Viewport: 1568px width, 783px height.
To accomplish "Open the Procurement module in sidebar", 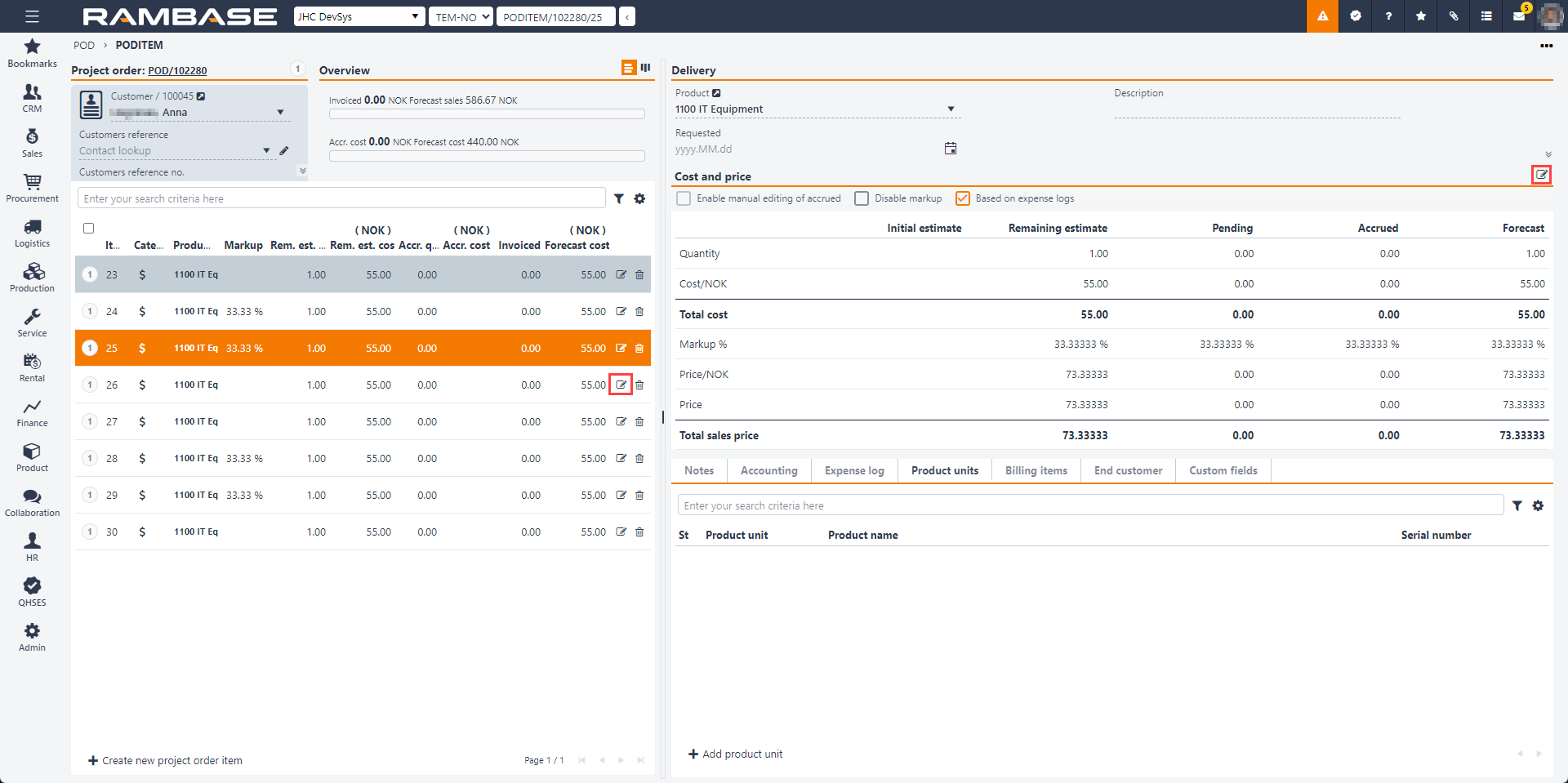I will coord(32,188).
